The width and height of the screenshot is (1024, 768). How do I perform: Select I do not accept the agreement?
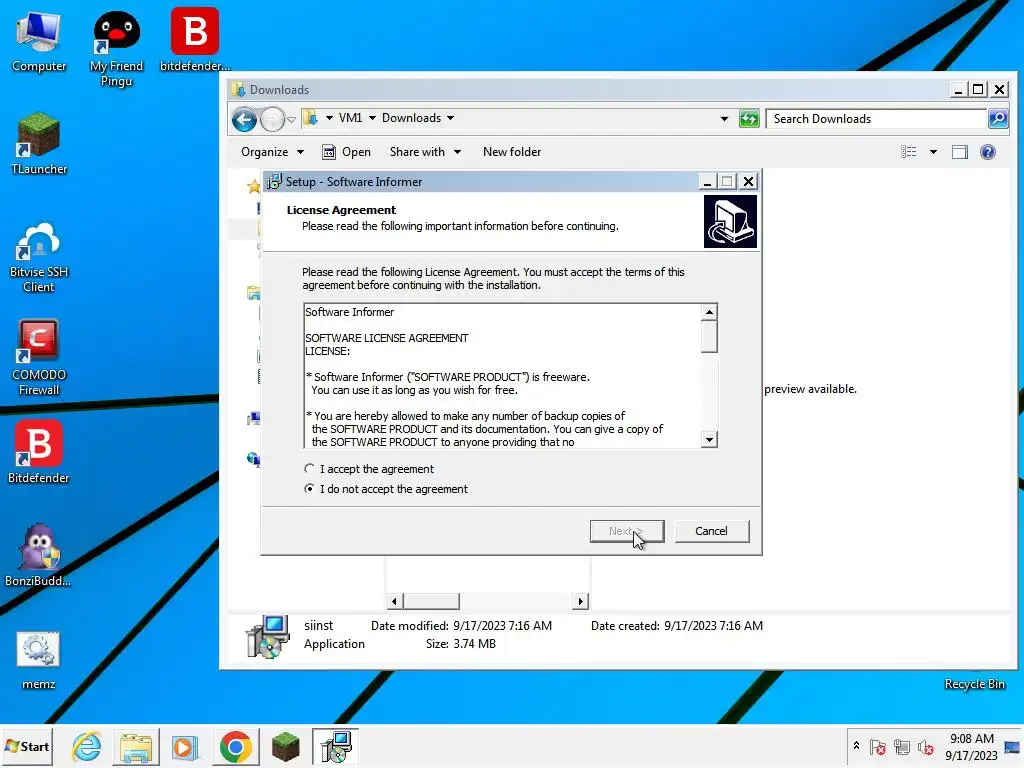point(386,489)
